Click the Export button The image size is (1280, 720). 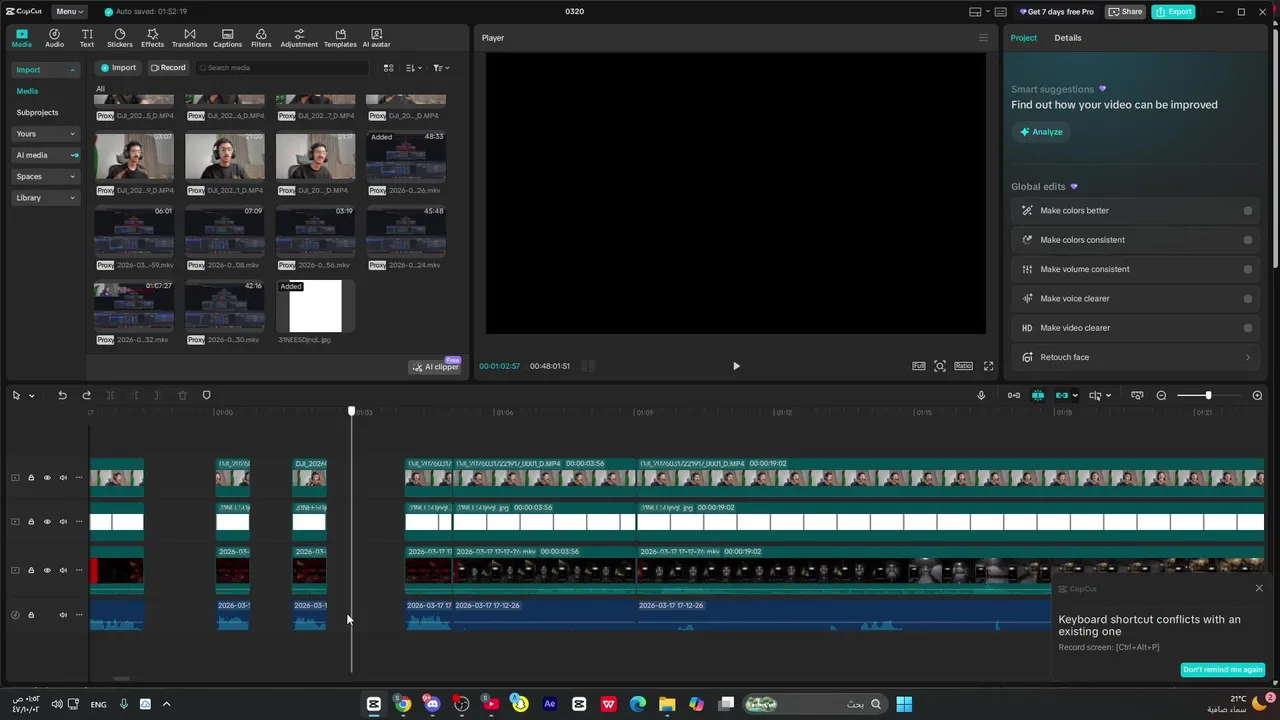pos(1173,12)
